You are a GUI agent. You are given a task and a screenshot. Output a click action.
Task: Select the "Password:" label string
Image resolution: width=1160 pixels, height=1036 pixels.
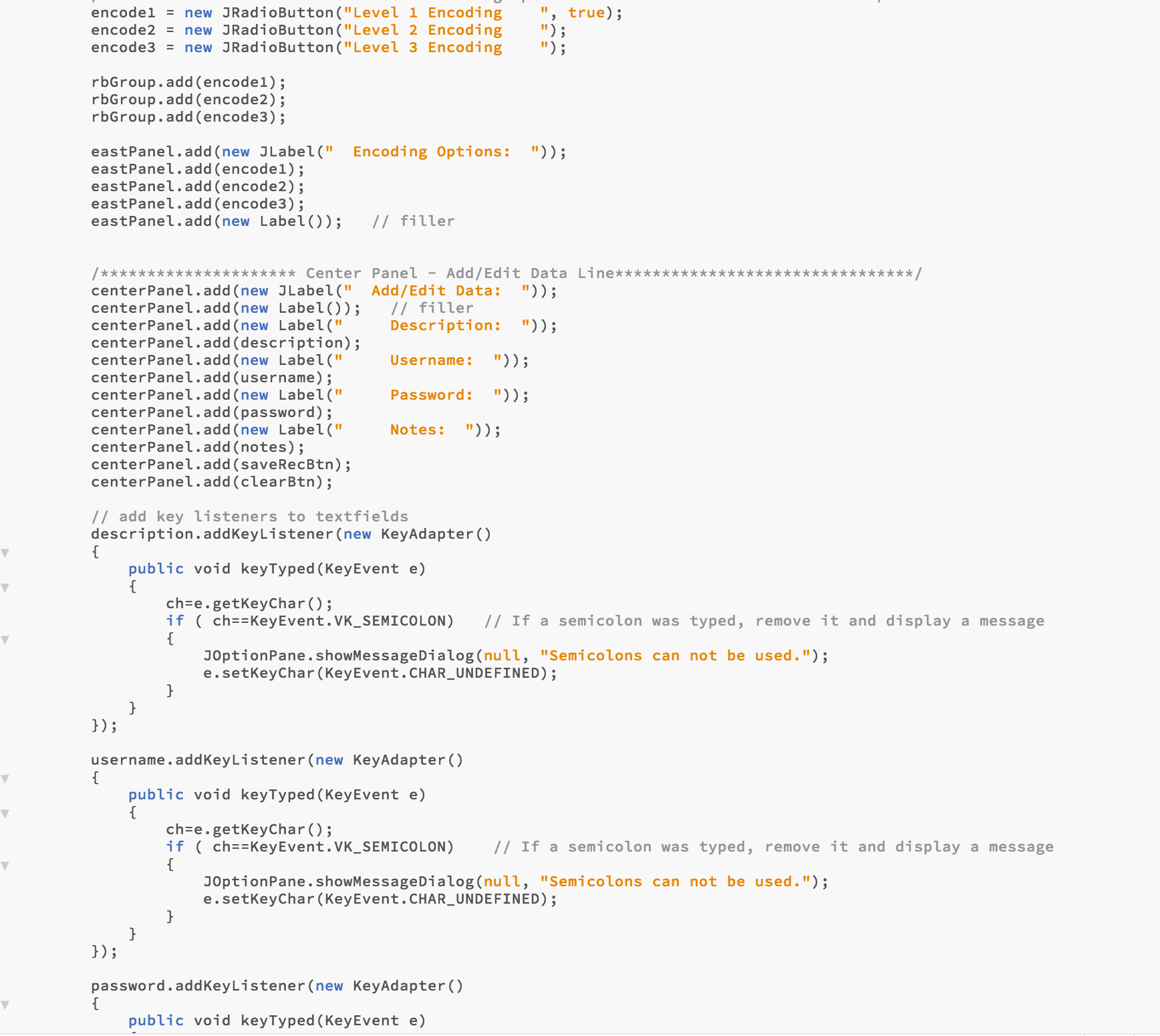431,394
